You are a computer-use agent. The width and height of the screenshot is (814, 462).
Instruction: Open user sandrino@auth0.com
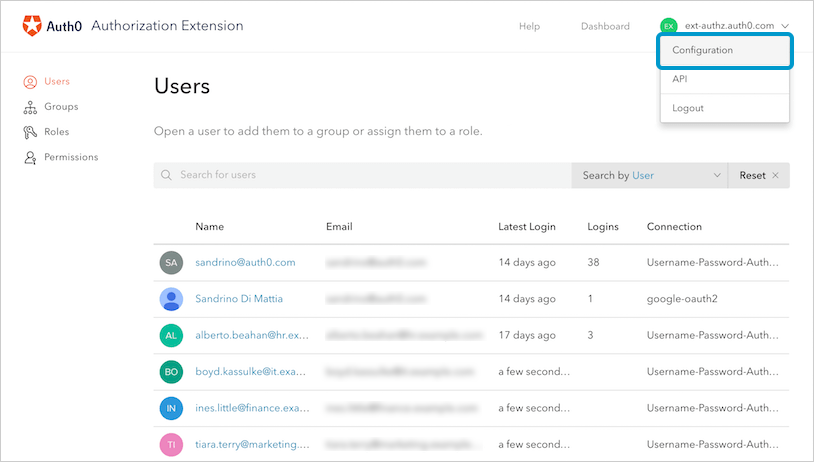(245, 262)
